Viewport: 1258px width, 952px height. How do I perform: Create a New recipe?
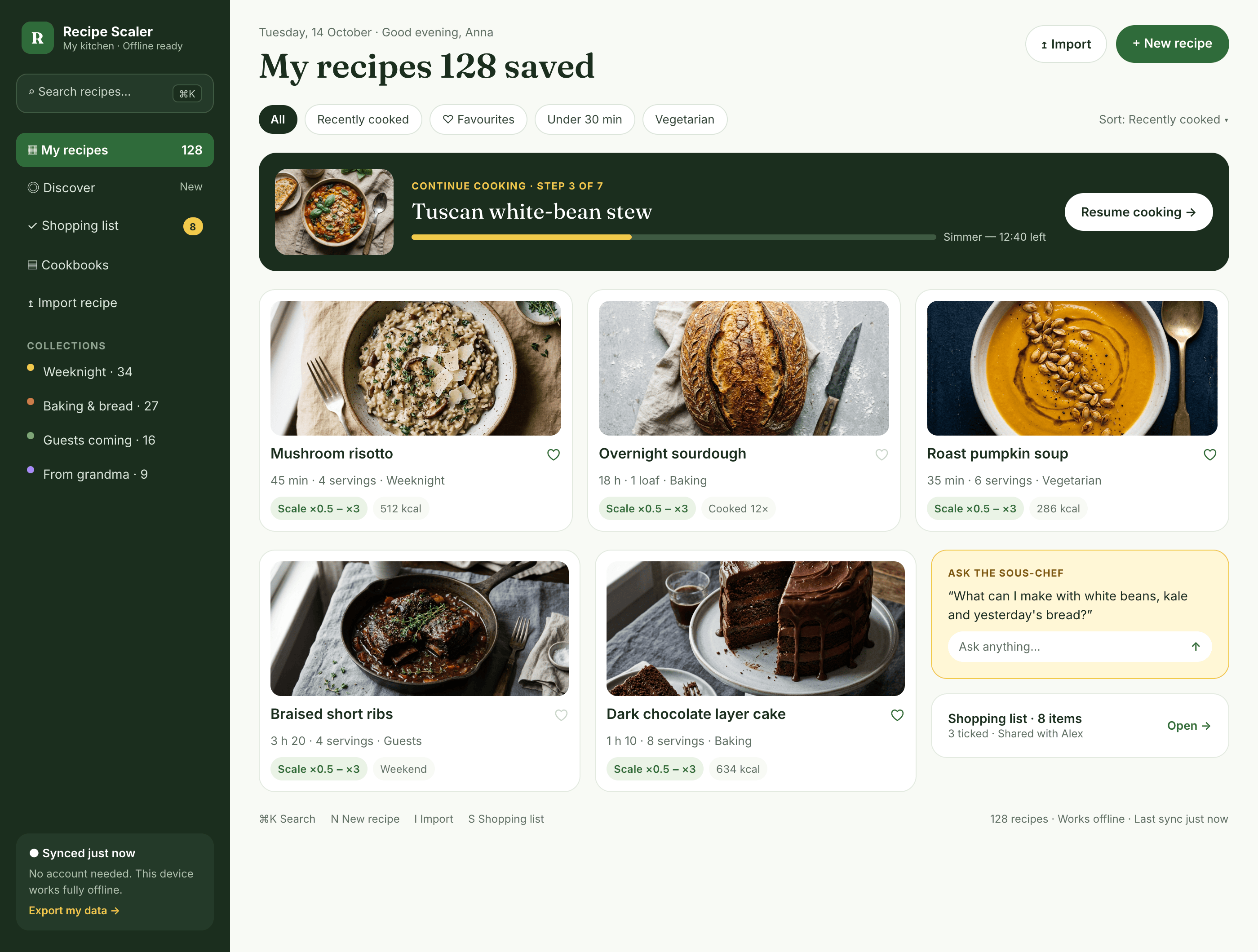click(x=1172, y=44)
